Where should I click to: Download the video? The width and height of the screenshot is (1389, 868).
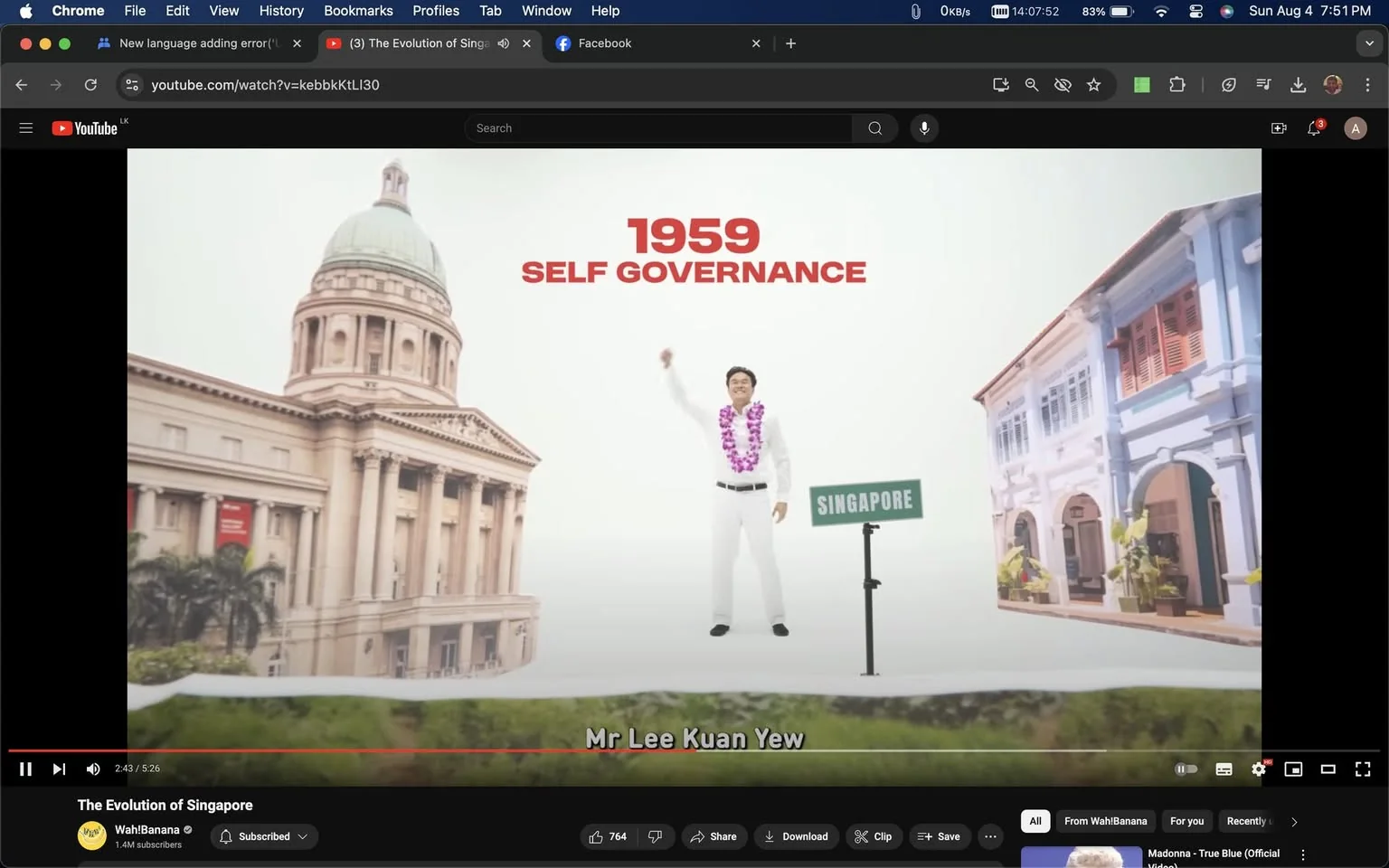pyautogui.click(x=797, y=836)
